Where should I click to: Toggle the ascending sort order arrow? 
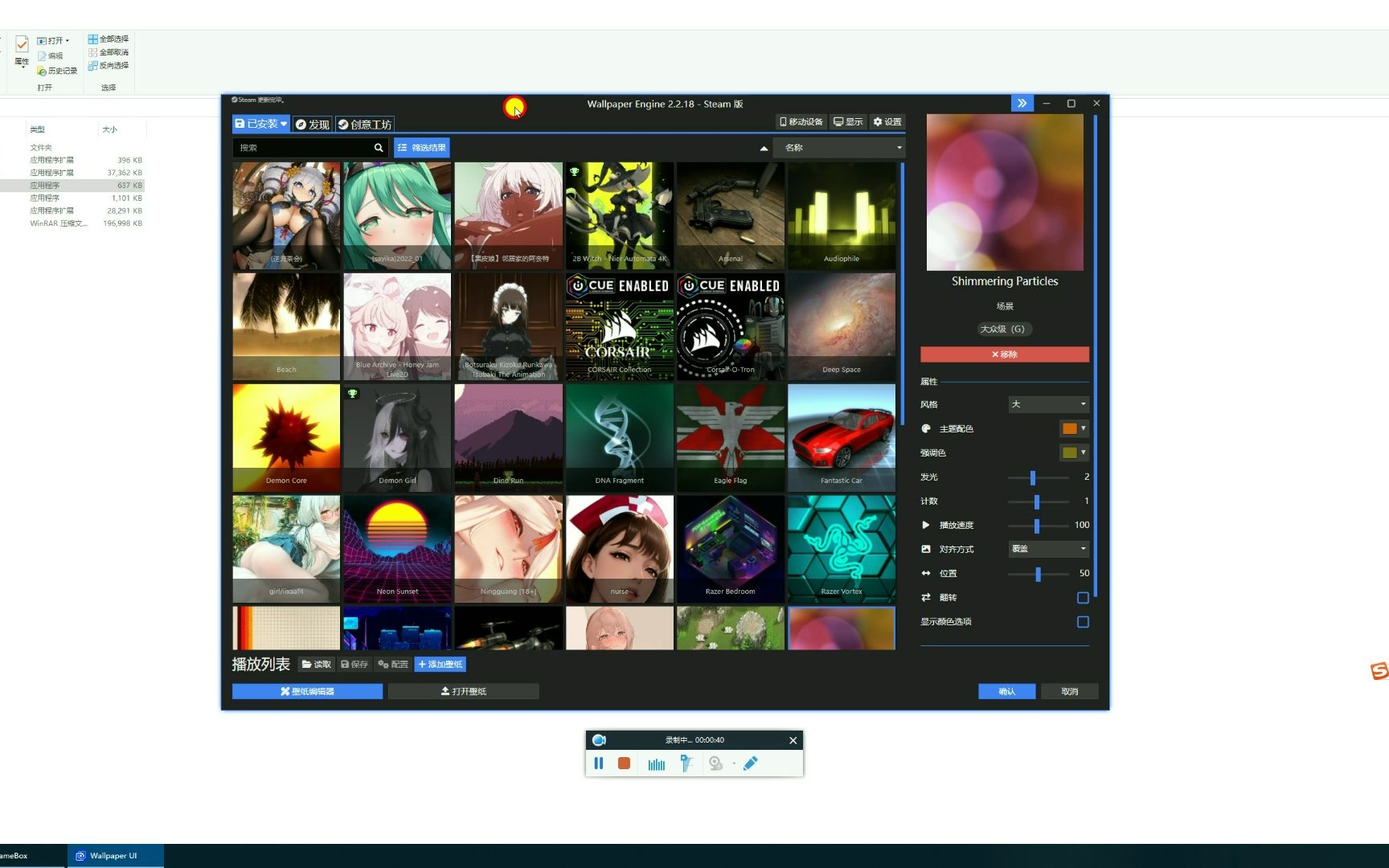tap(764, 148)
